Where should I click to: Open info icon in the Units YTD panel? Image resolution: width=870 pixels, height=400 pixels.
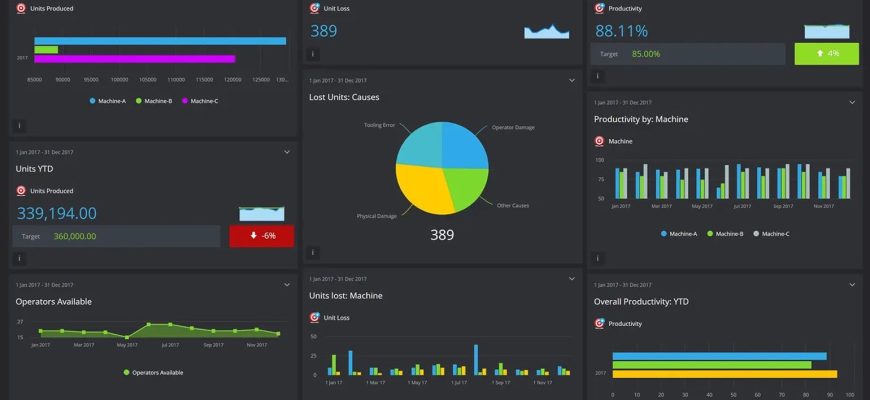pyautogui.click(x=20, y=258)
